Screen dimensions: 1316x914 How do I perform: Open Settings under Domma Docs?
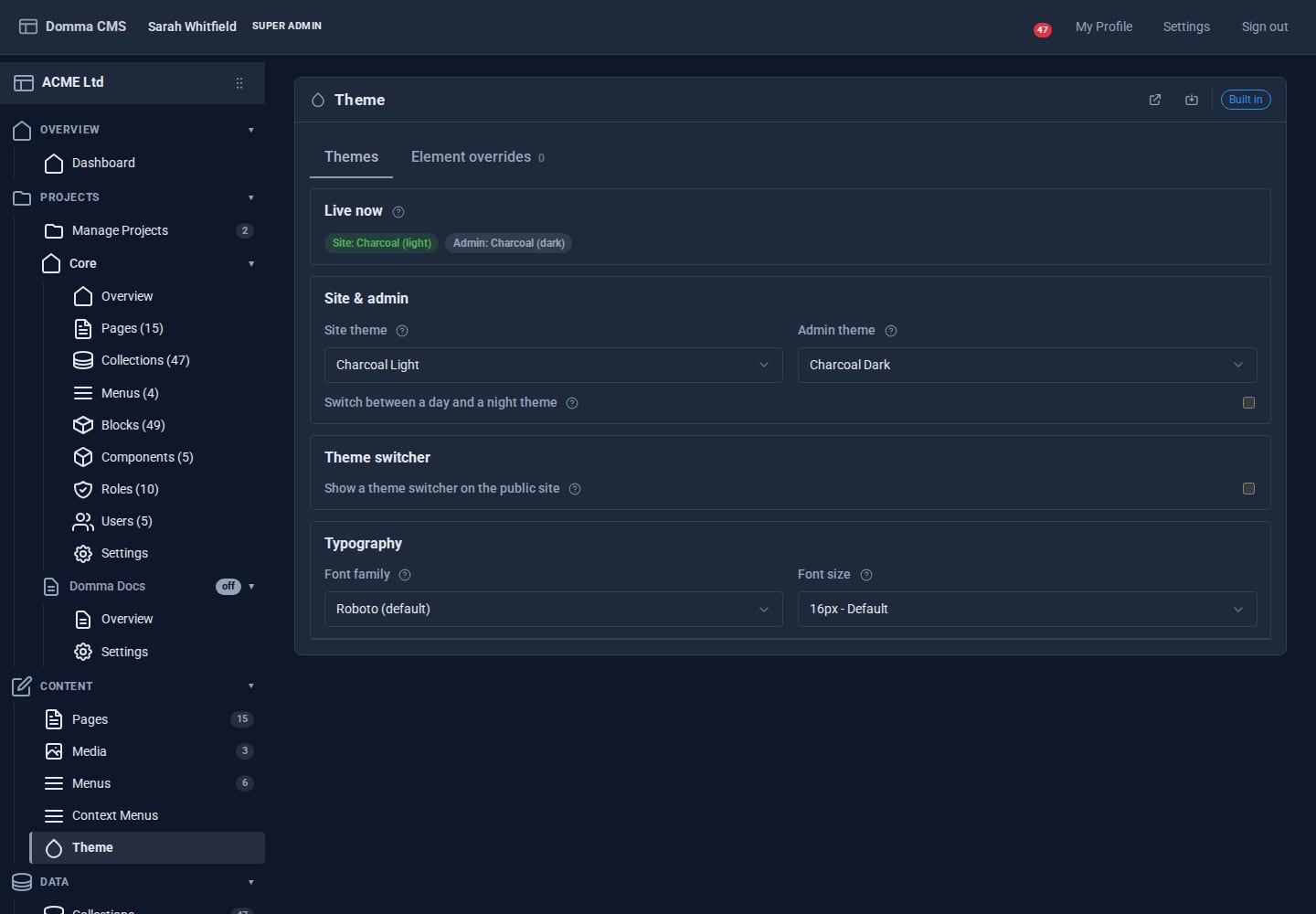pos(124,653)
